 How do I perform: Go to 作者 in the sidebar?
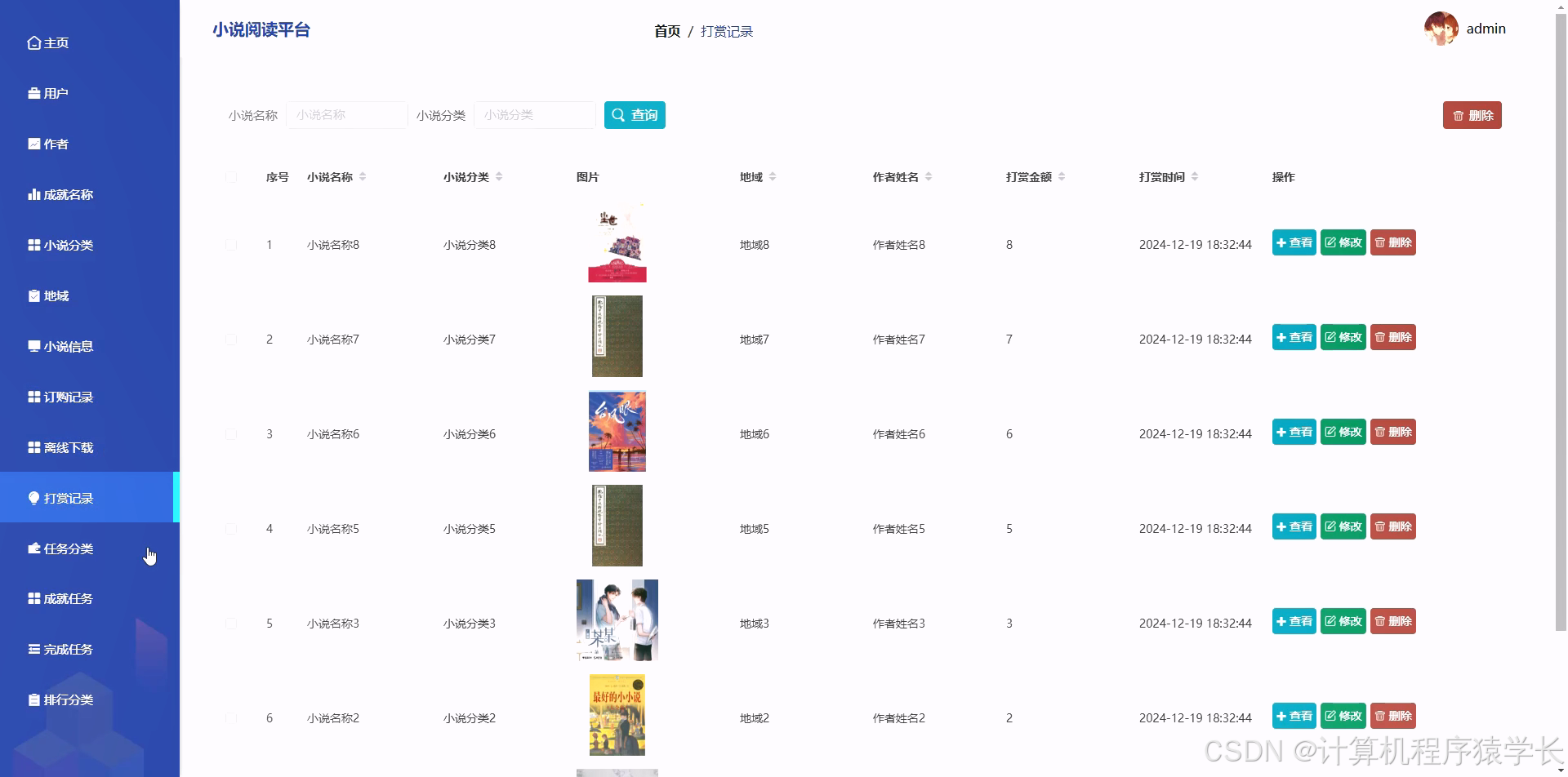[x=90, y=144]
